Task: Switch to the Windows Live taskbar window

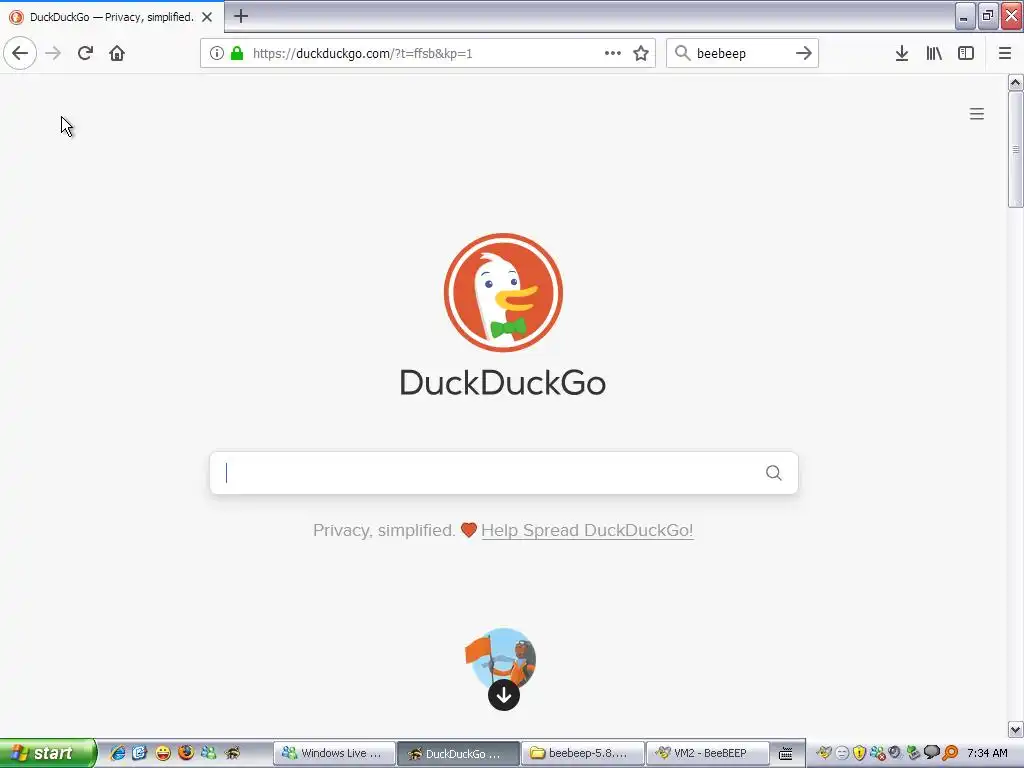Action: pos(334,754)
